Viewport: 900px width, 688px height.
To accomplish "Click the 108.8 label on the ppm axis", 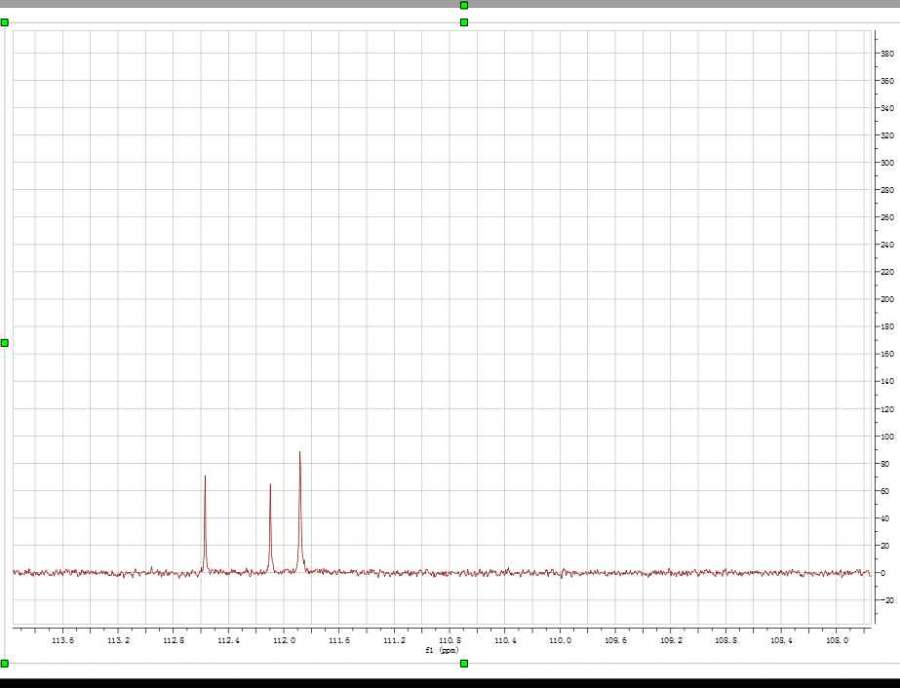I will click(726, 640).
